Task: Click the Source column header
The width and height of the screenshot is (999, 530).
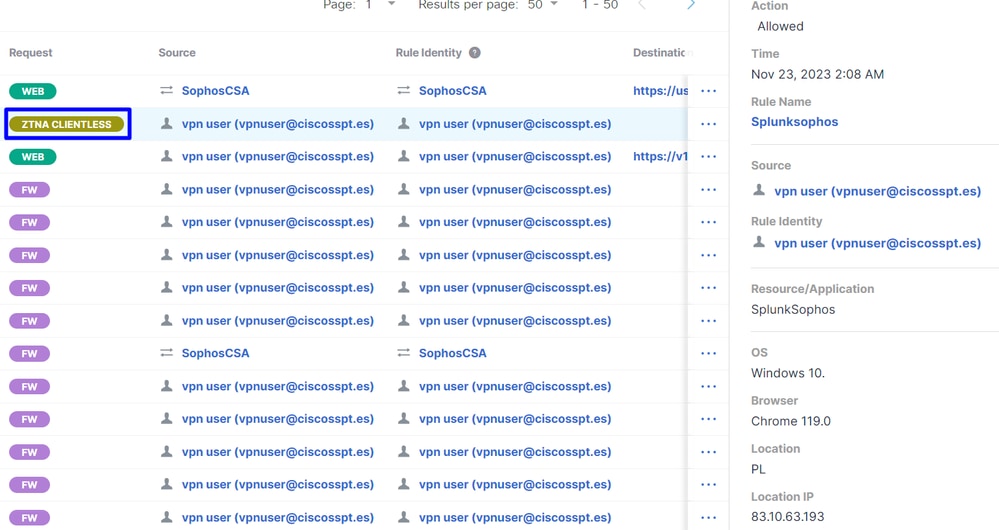Action: pos(177,53)
